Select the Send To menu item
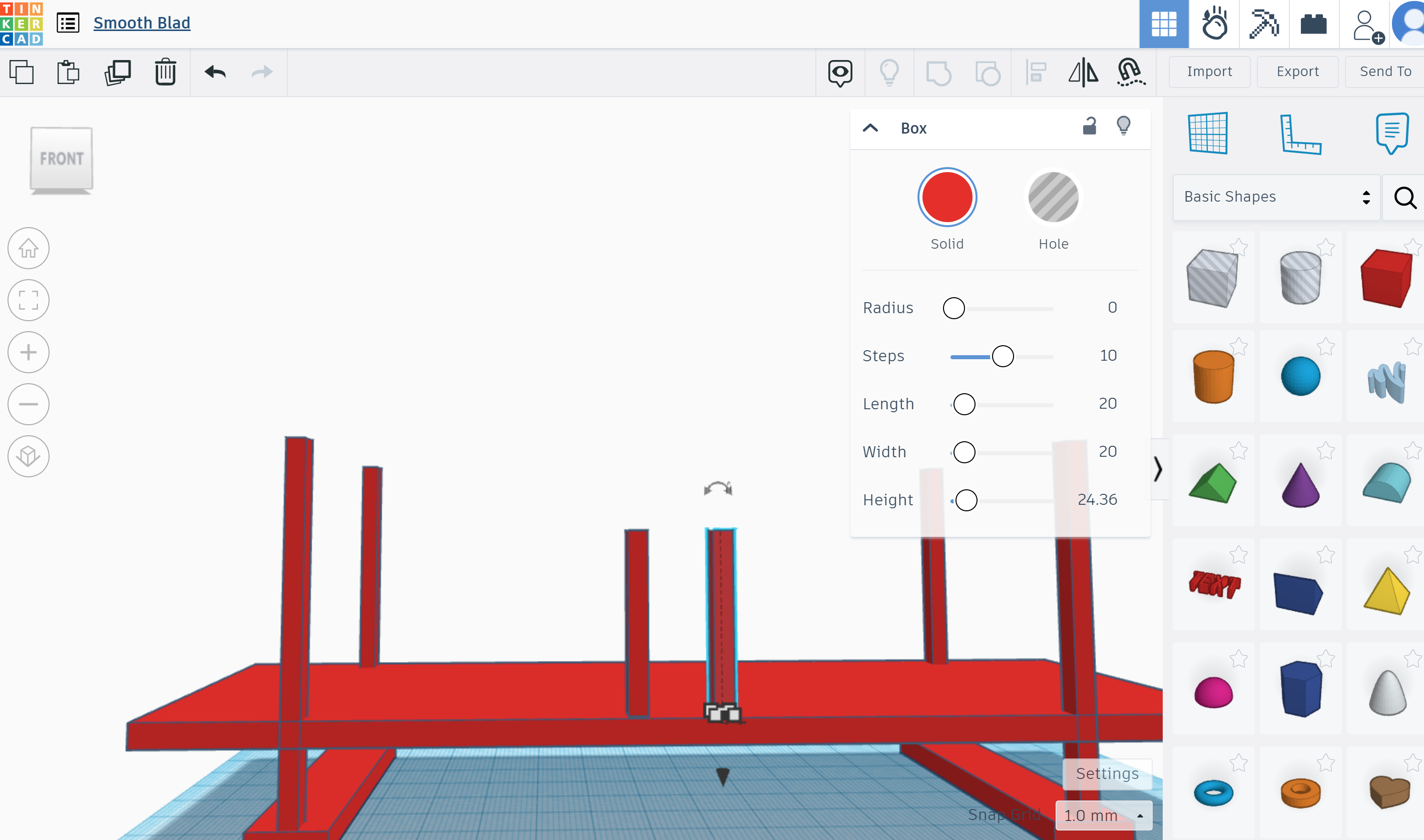The image size is (1424, 840). click(1385, 71)
